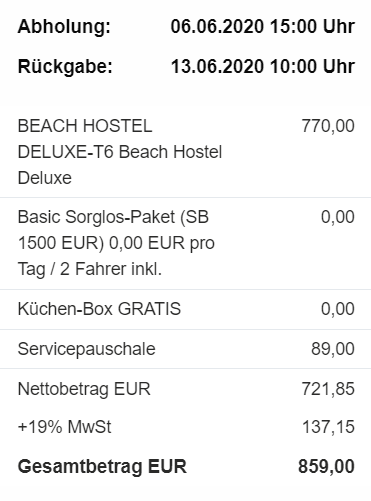Click the Gesamtbetrag EUR label
Screen dimensions: 371x501
point(102,466)
